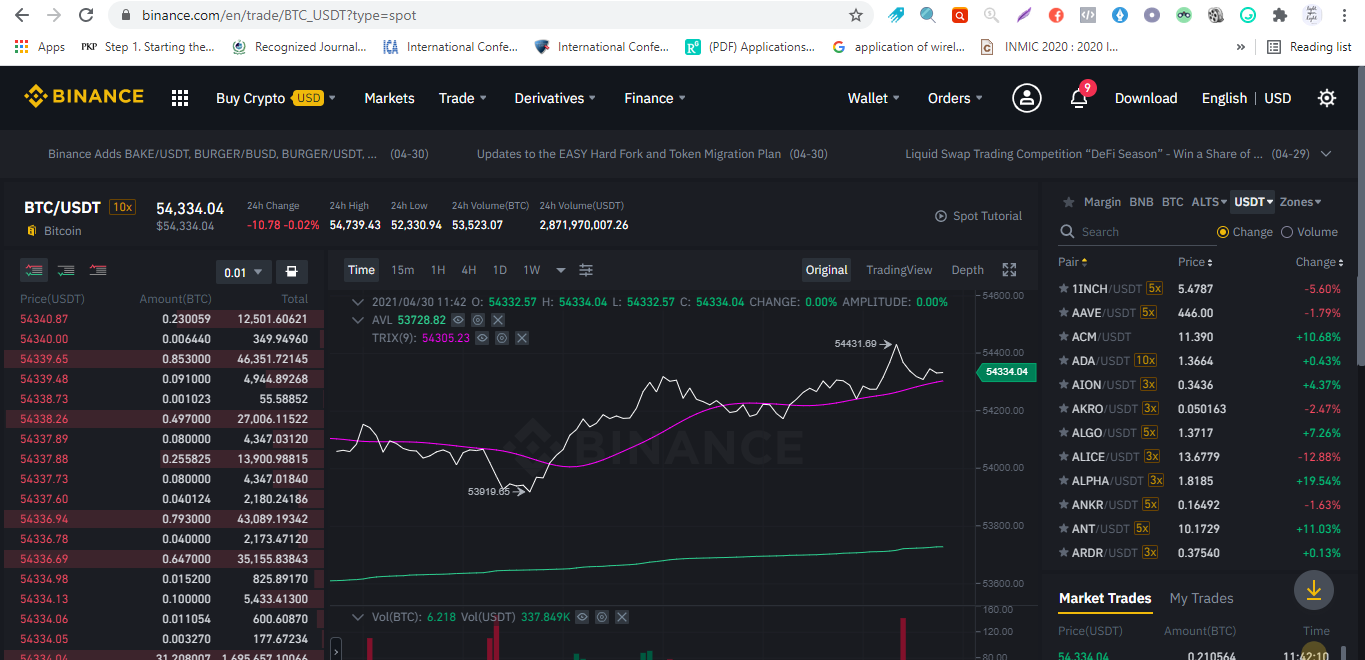Select the 15m chart interval
The height and width of the screenshot is (660, 1365).
403,270
